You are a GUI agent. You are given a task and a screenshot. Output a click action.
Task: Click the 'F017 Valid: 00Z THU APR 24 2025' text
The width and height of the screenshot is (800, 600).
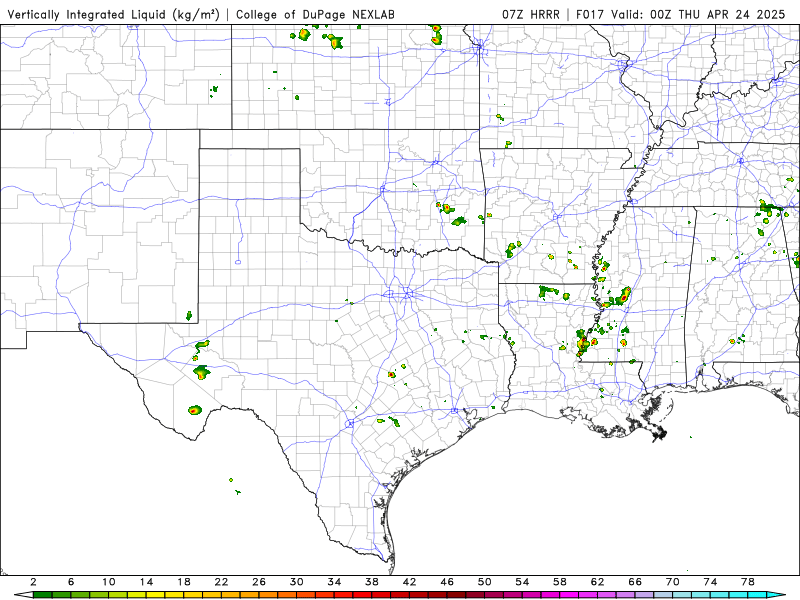point(681,14)
